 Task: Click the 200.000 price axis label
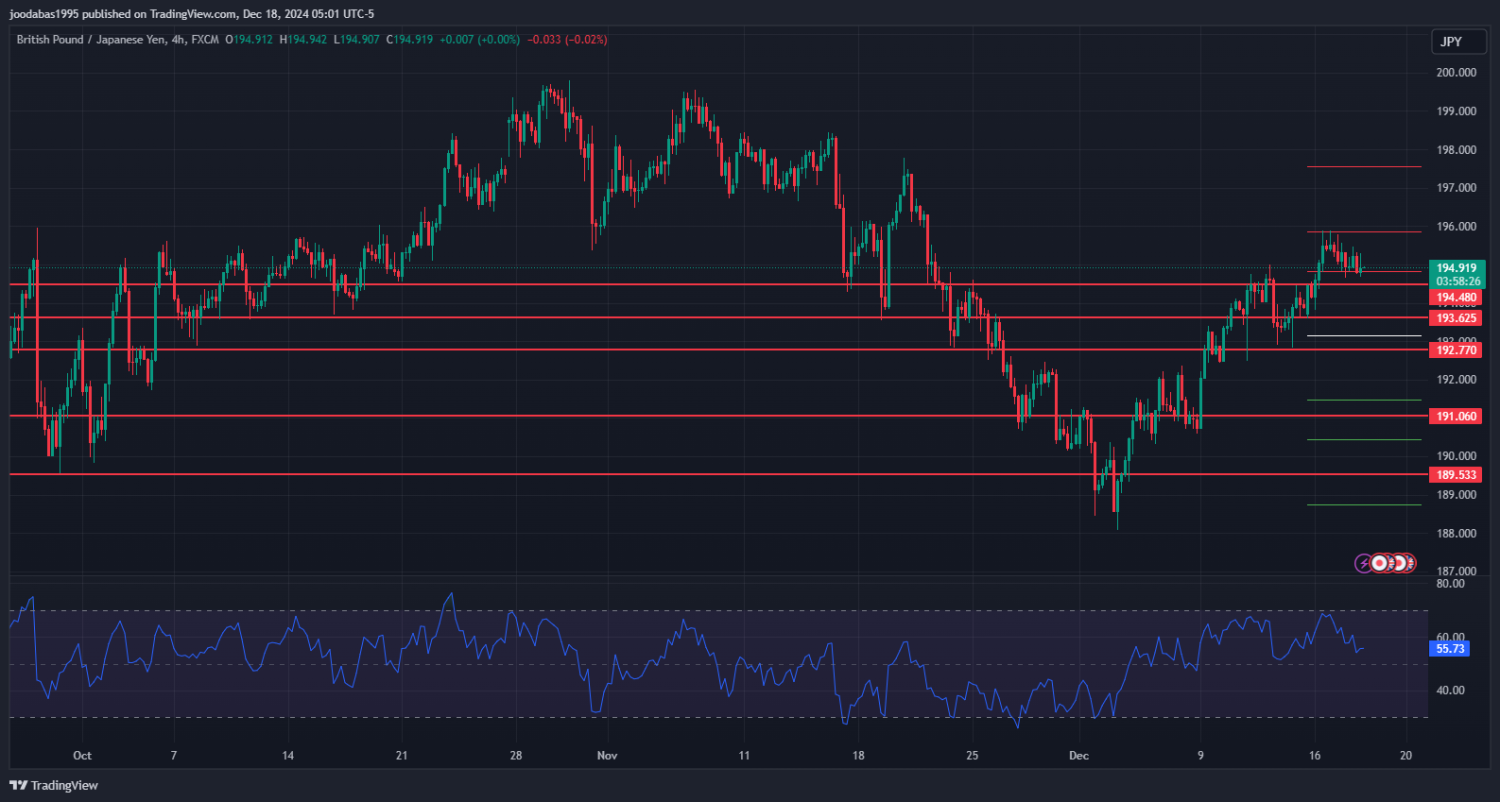tap(1457, 73)
